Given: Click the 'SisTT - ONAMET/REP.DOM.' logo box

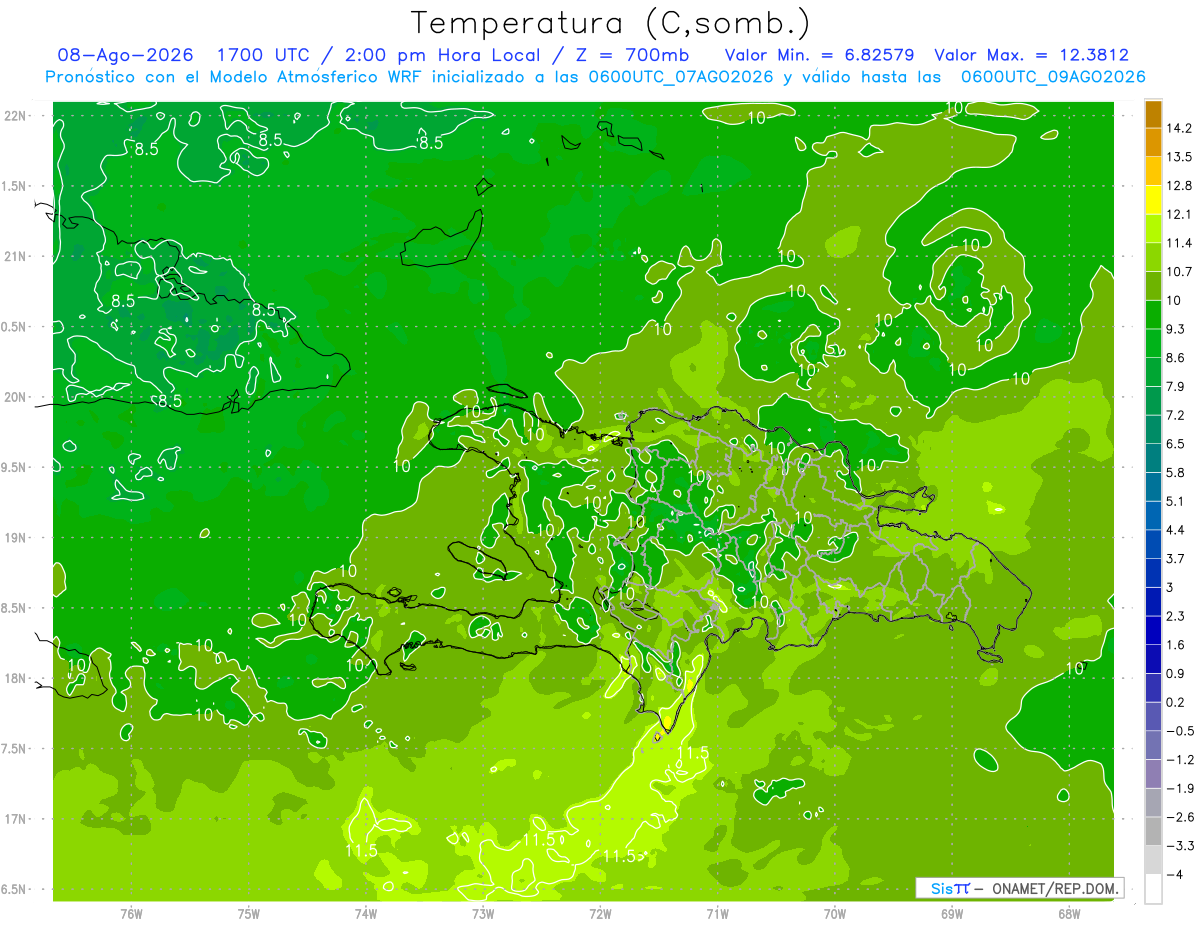Looking at the screenshot, I should (1019, 888).
